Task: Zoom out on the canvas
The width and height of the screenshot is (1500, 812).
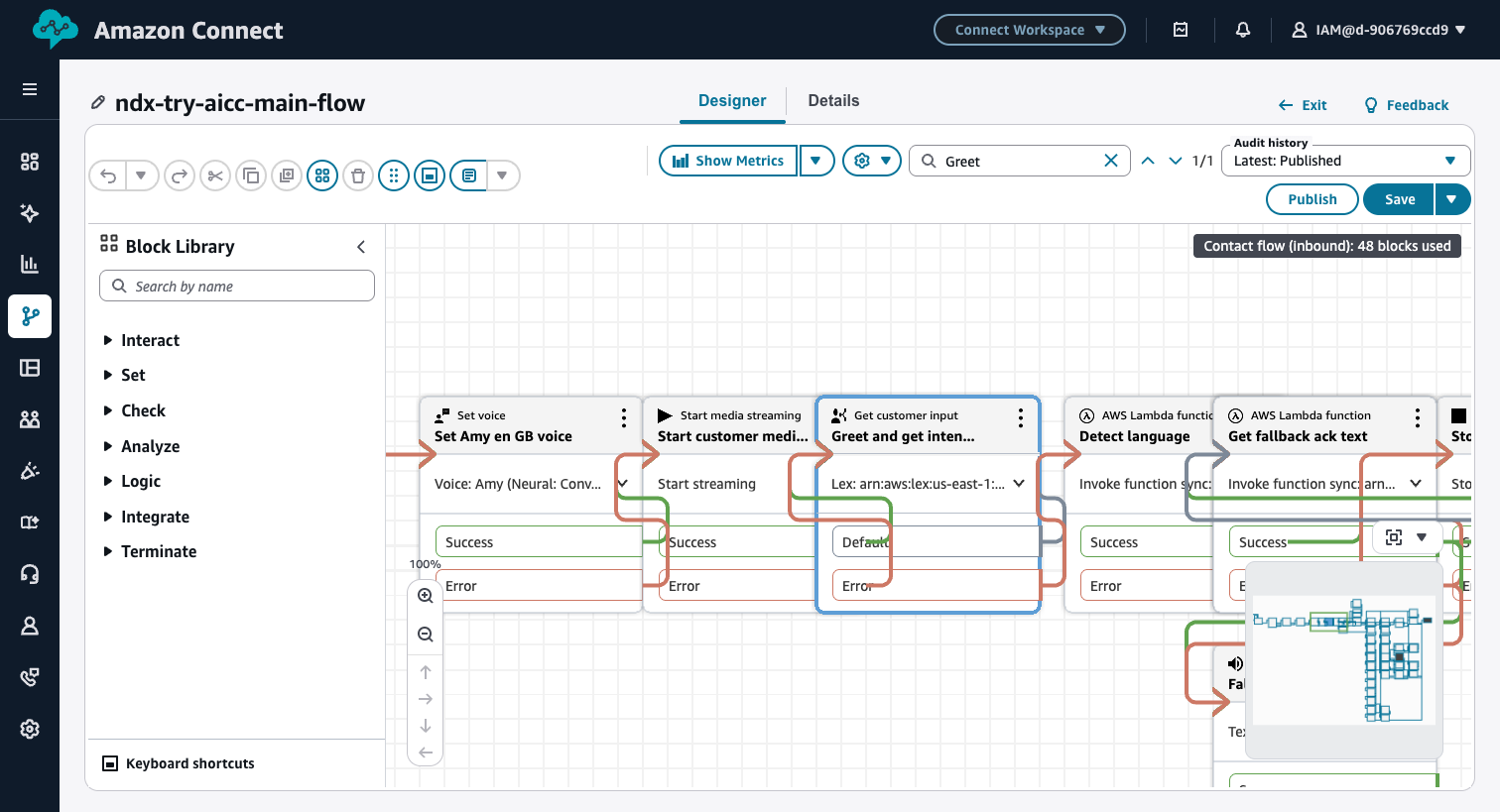Action: pyautogui.click(x=426, y=635)
